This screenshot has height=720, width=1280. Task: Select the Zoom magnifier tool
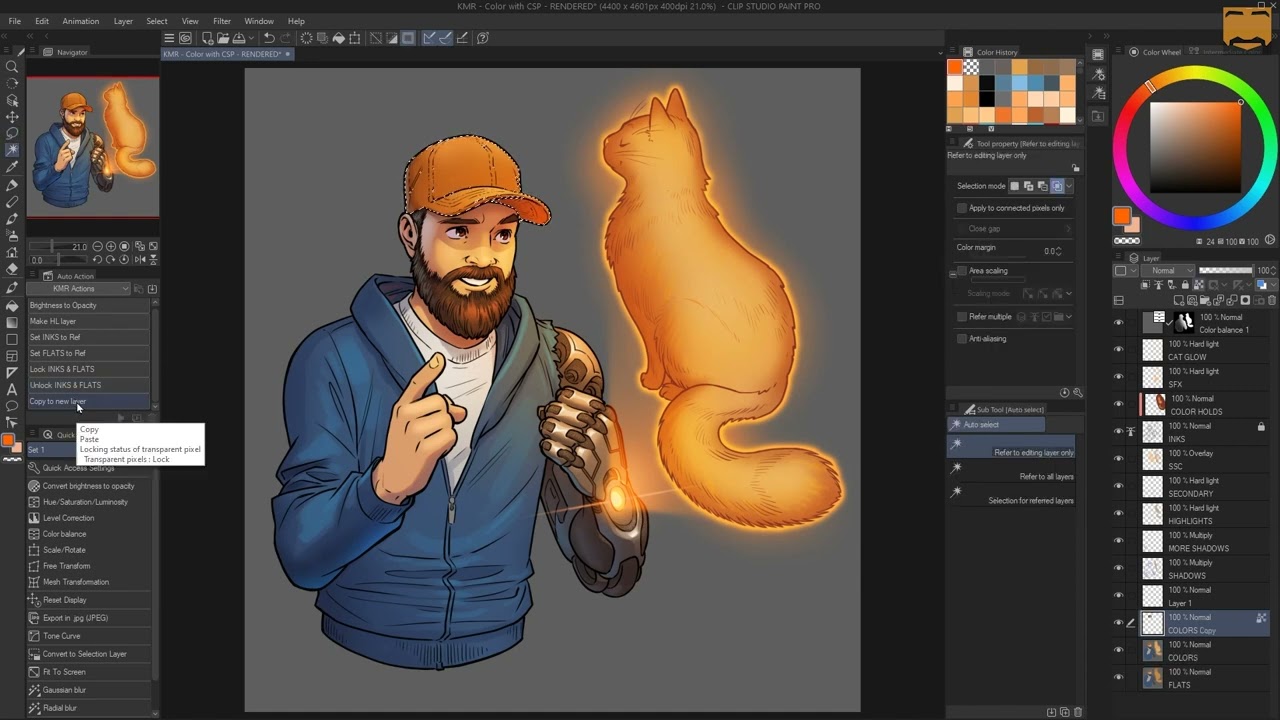[x=12, y=66]
